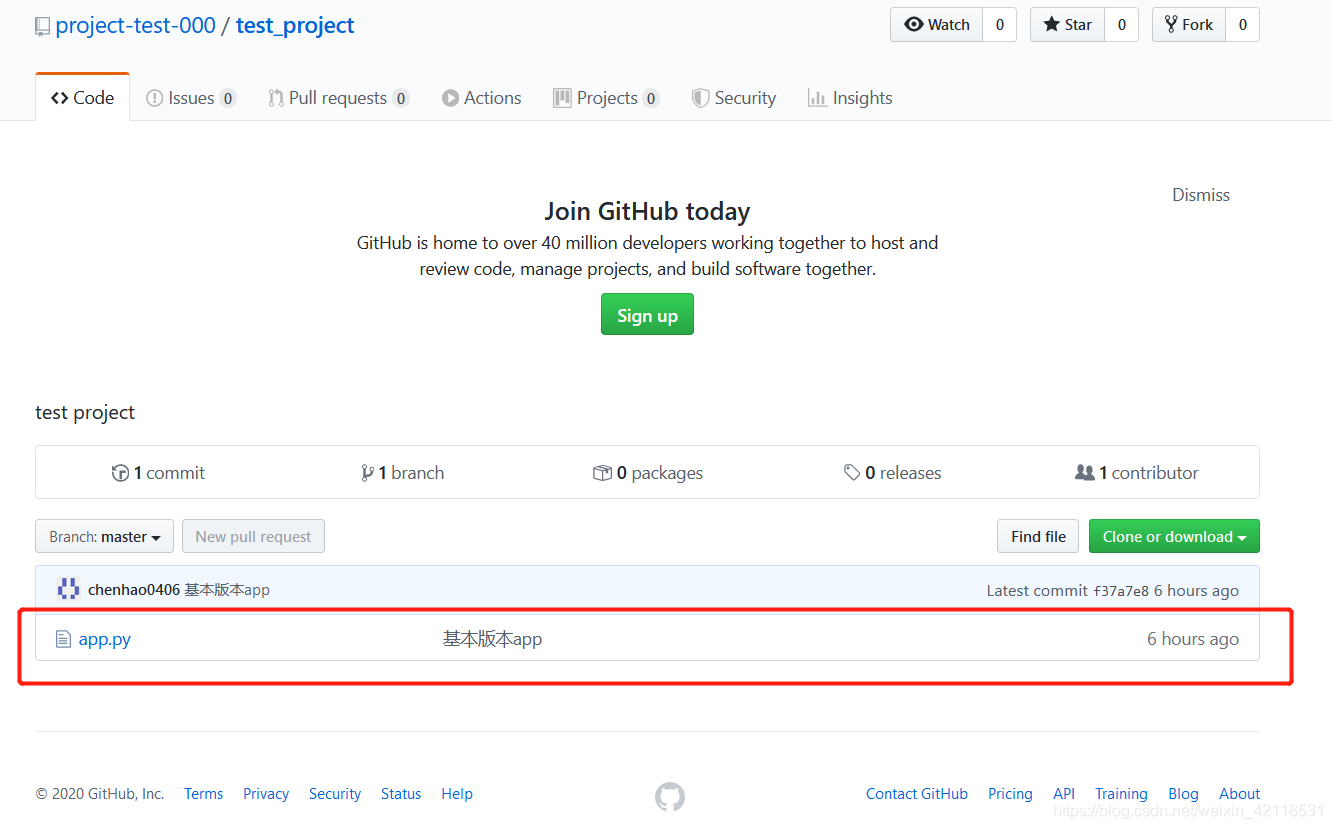Open the forks count next to Fork

(1243, 25)
